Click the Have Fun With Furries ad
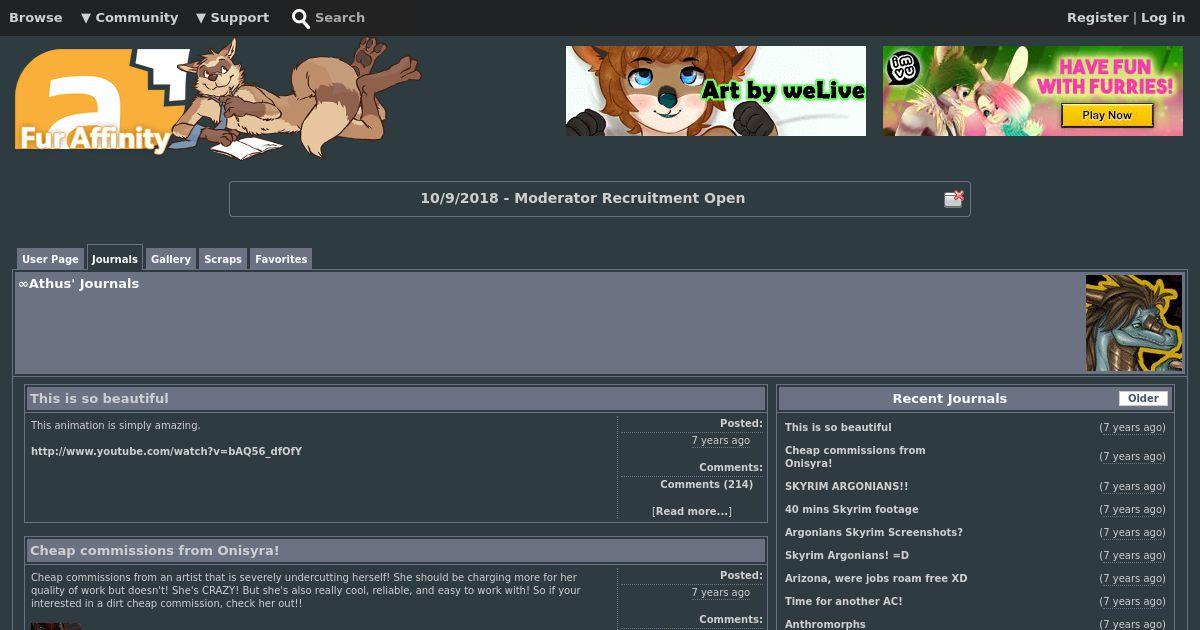 click(1033, 91)
